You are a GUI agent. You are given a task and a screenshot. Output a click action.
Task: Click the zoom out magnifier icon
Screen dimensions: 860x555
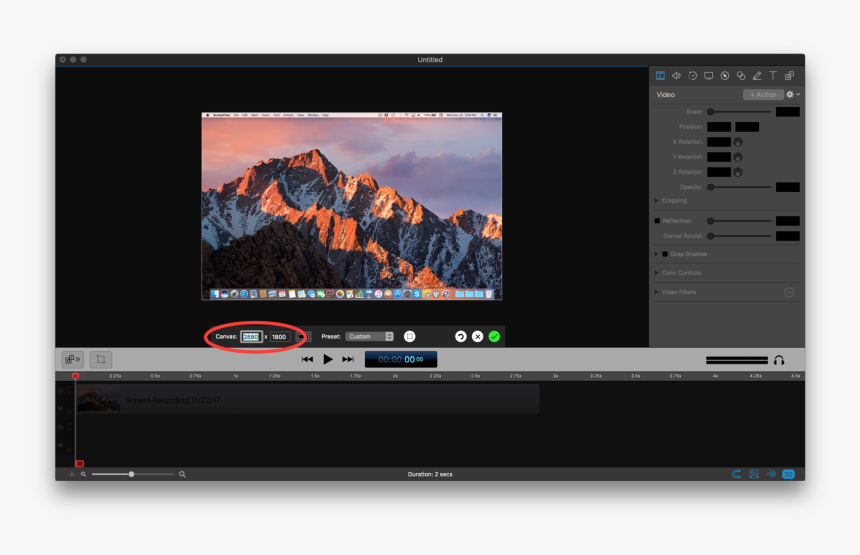tap(83, 474)
